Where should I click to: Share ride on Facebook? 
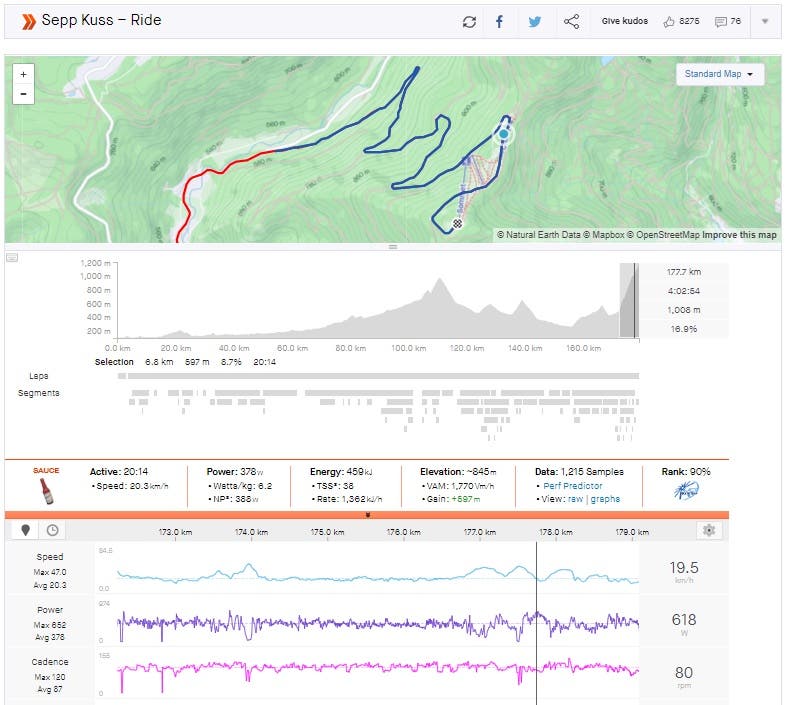point(500,22)
